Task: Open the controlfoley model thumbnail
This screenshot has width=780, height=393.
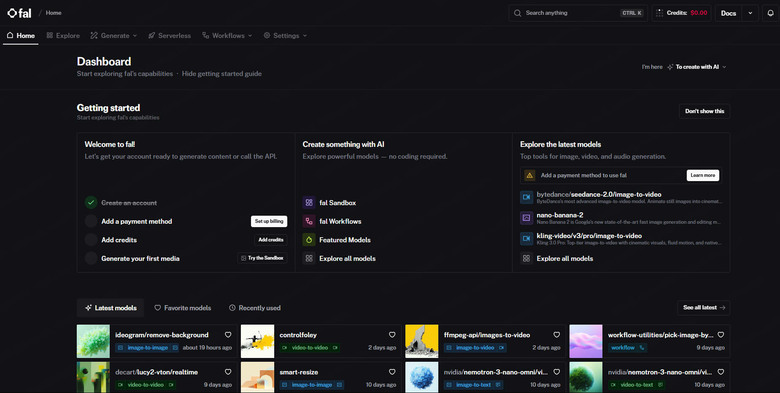Action: [257, 341]
